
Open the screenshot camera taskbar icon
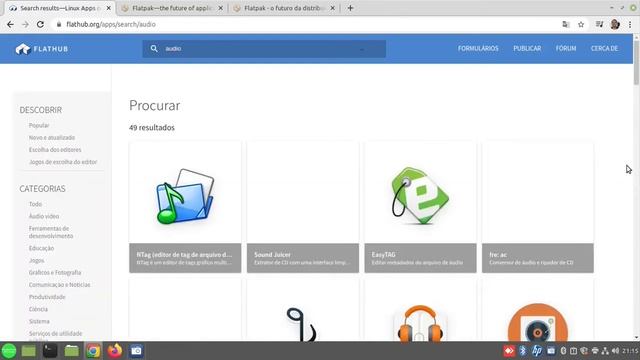[136, 351]
